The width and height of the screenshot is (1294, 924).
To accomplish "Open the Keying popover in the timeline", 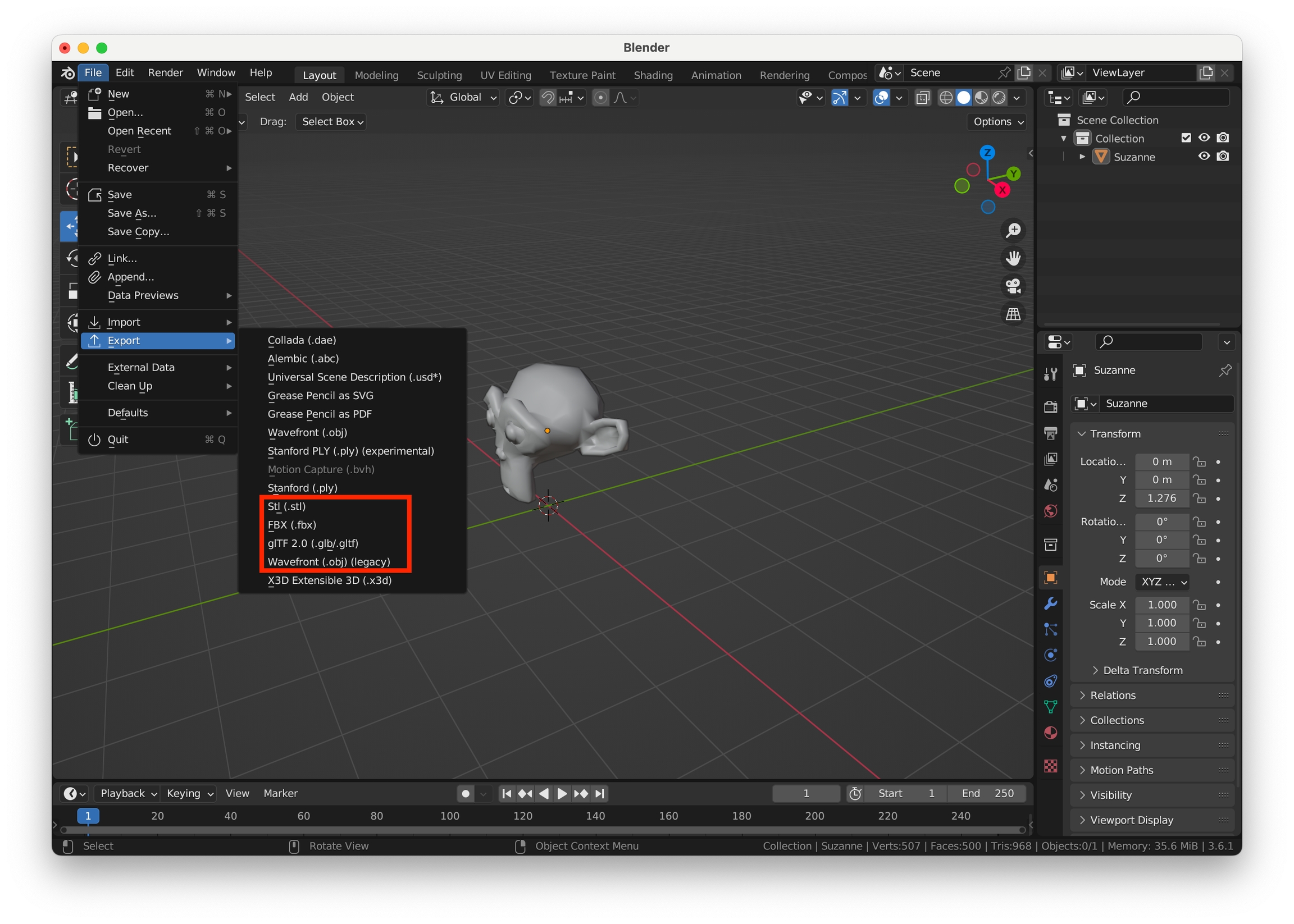I will click(x=189, y=793).
